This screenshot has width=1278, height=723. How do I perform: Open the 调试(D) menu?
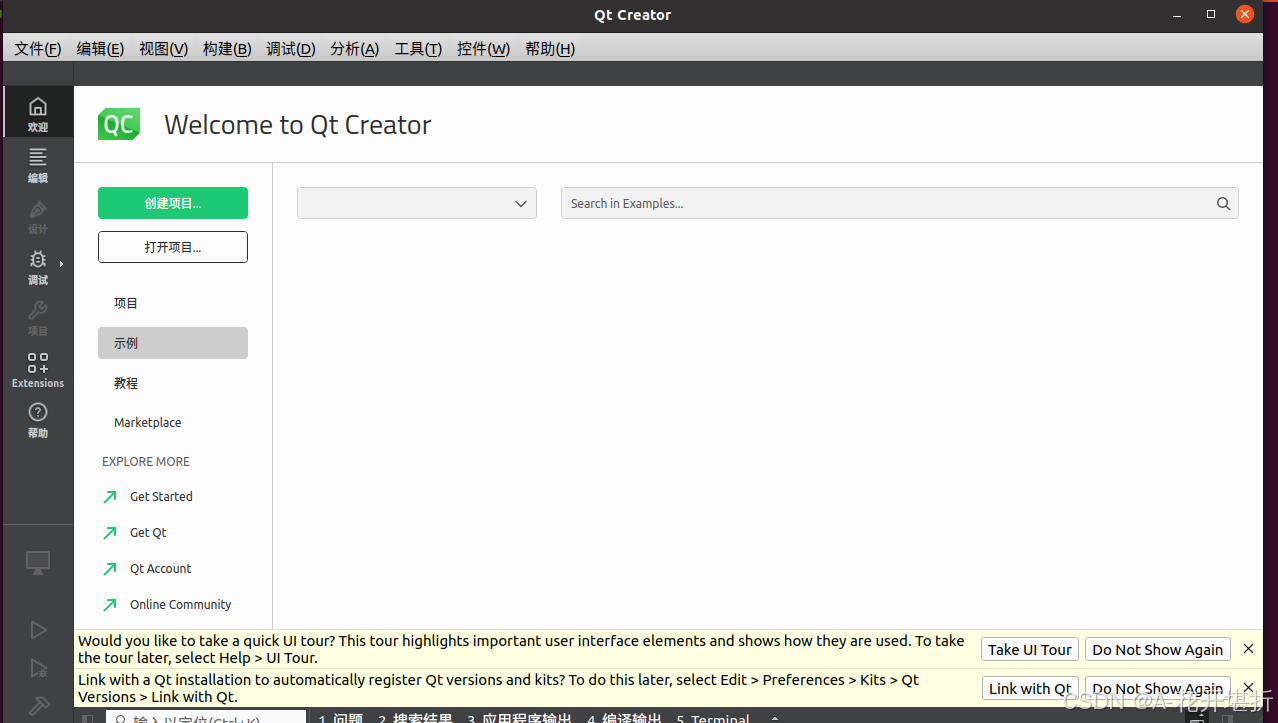[x=291, y=49]
